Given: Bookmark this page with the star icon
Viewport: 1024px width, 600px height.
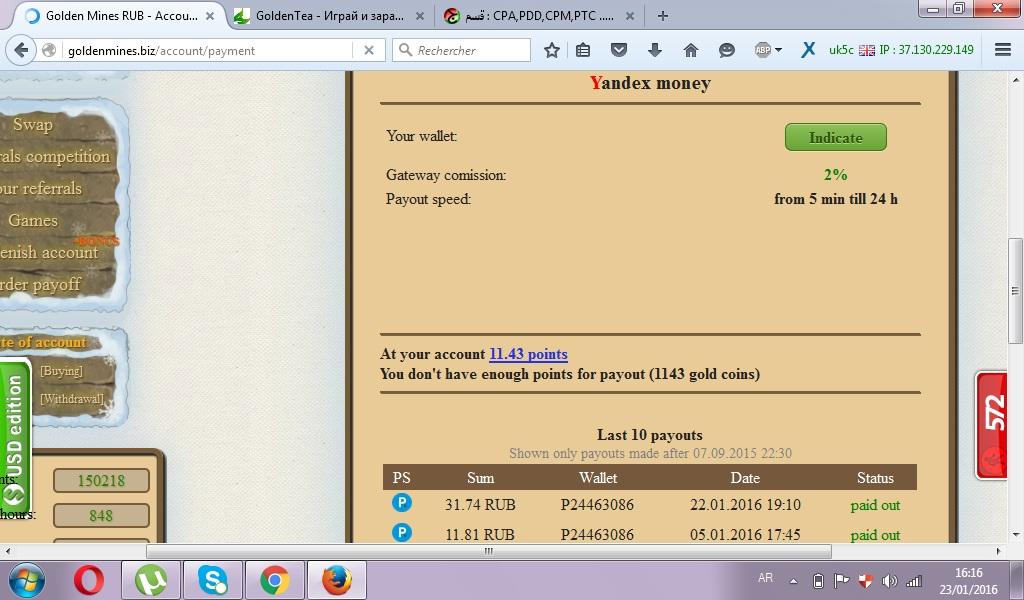Looking at the screenshot, I should pyautogui.click(x=552, y=50).
